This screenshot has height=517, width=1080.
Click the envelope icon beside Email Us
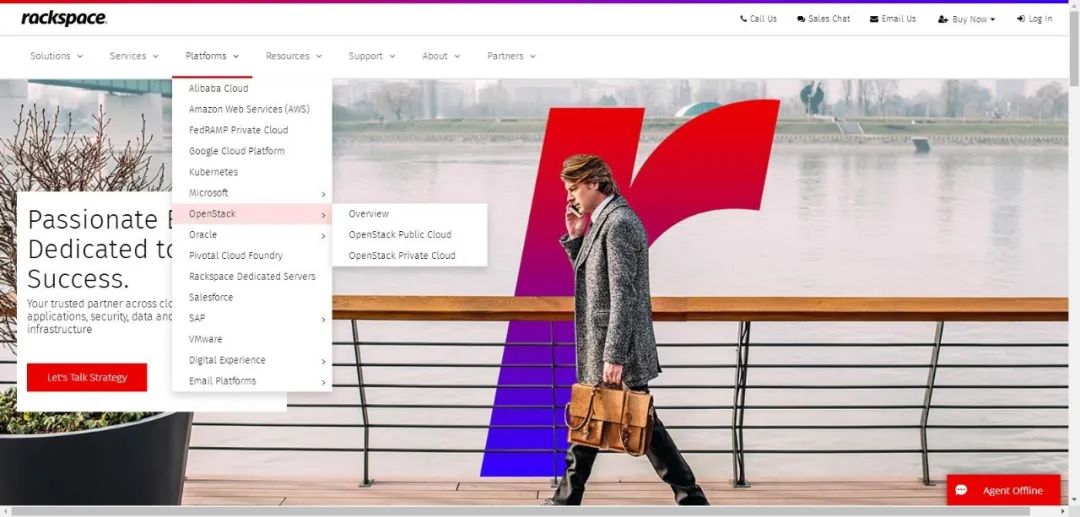(x=874, y=19)
